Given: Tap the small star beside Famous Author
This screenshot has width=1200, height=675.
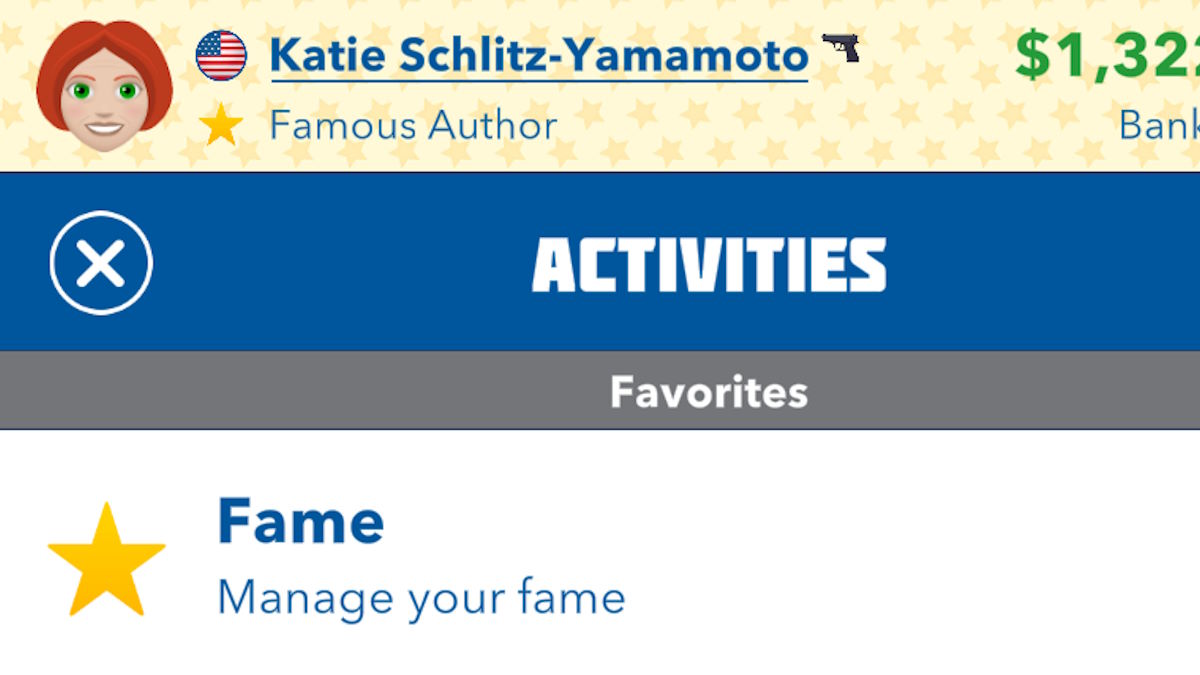Looking at the screenshot, I should coord(220,126).
